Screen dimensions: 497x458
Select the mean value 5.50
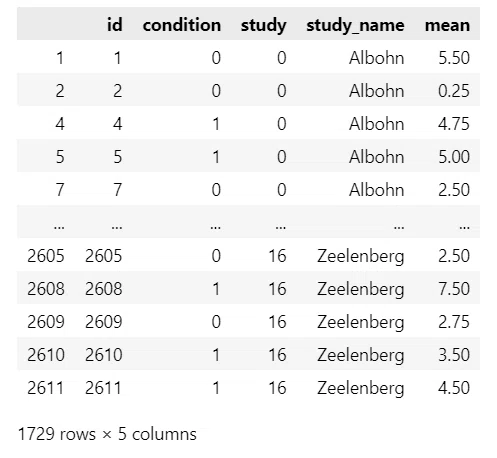tap(454, 58)
